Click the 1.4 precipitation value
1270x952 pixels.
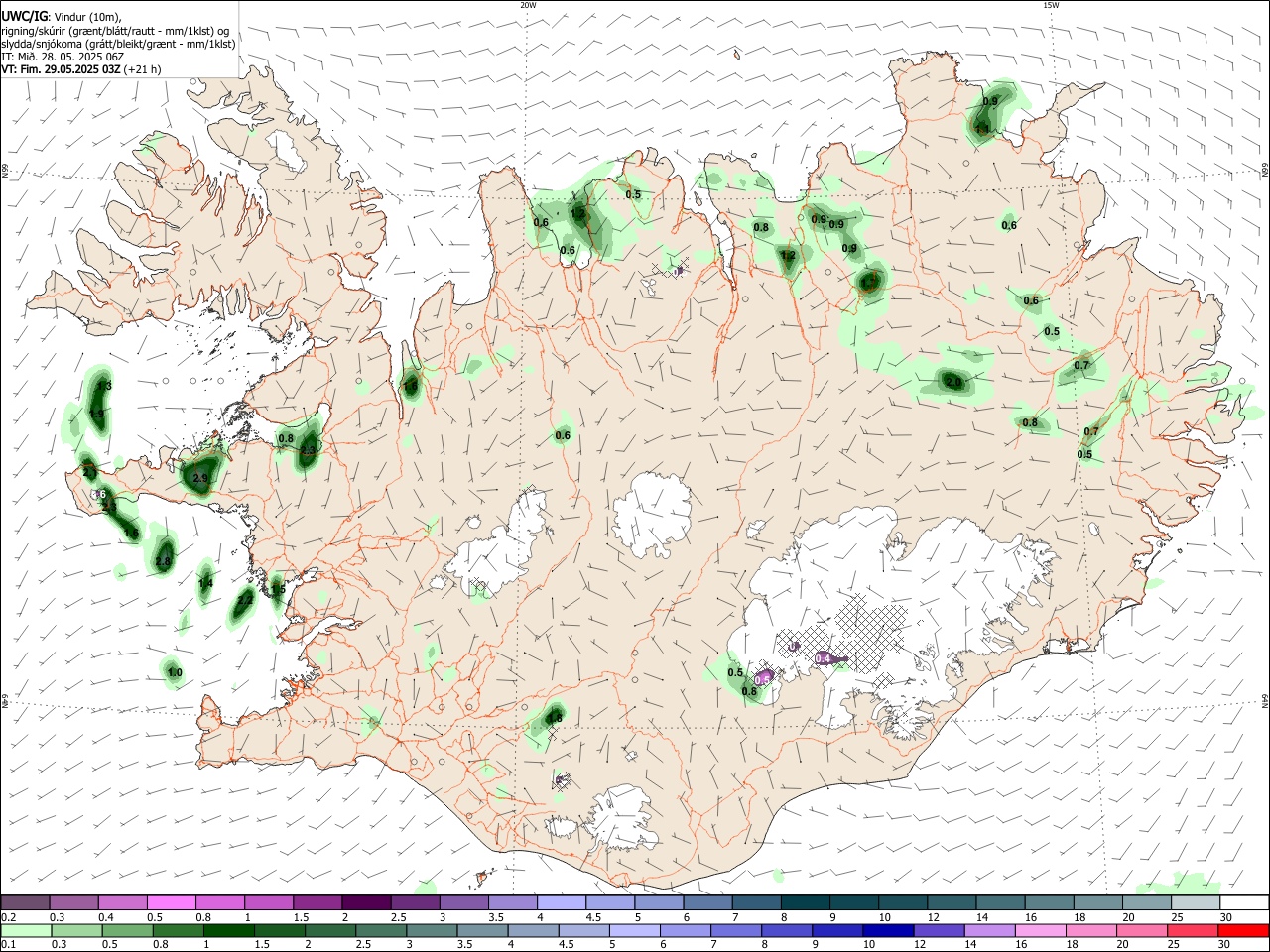pyautogui.click(x=205, y=584)
